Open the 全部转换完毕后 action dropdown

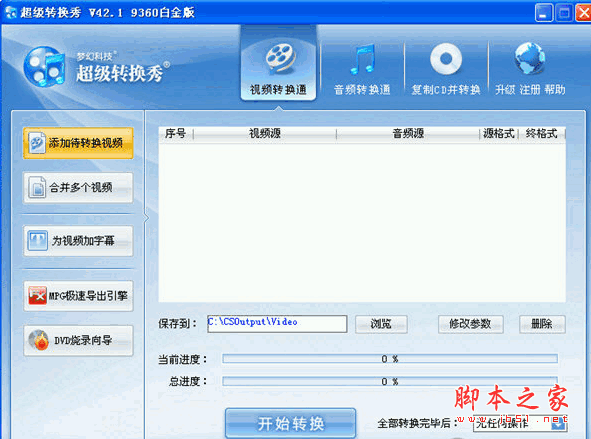coord(520,424)
